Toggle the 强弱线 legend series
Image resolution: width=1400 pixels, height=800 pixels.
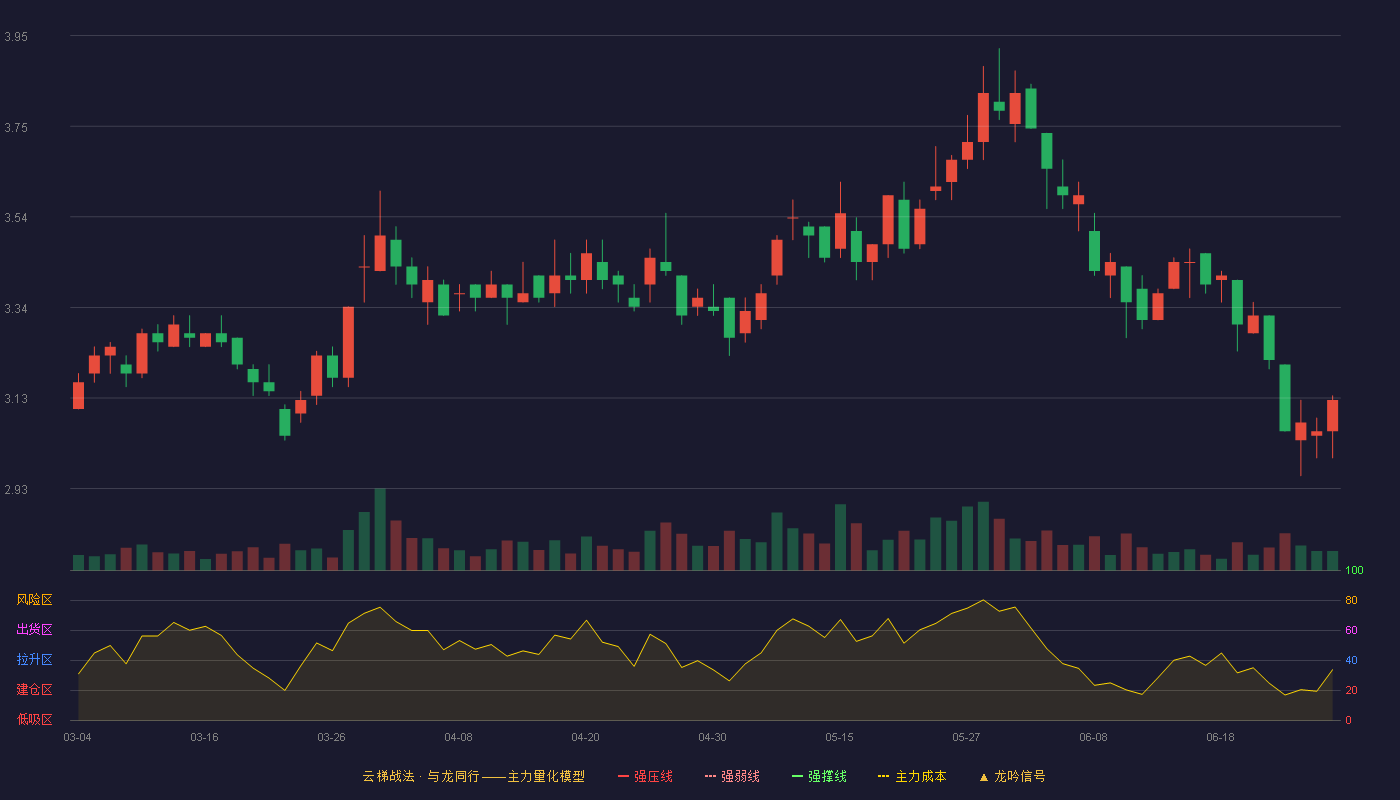[x=732, y=776]
